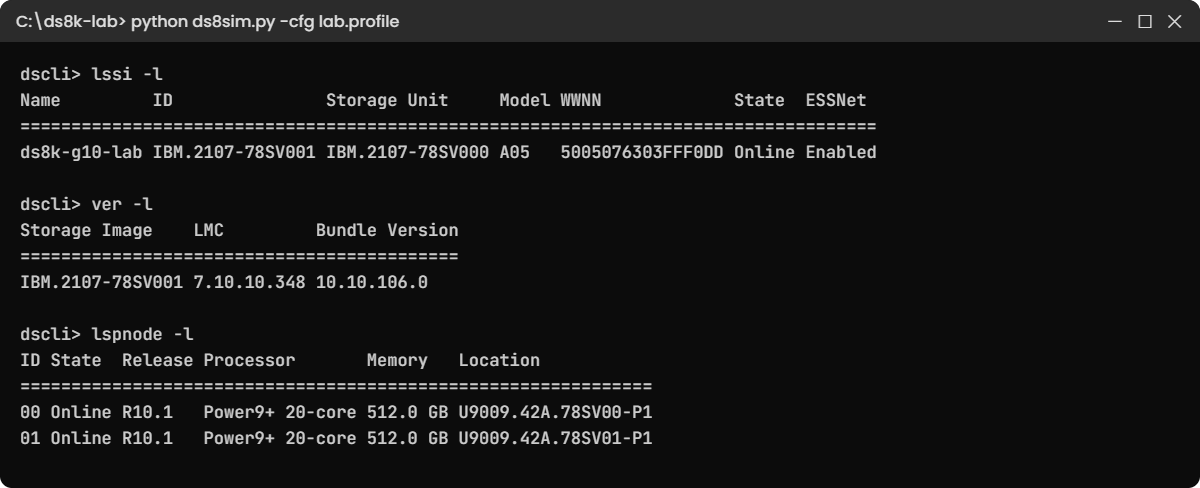This screenshot has width=1200, height=488.
Task: Click the window title command text
Action: pos(207,21)
